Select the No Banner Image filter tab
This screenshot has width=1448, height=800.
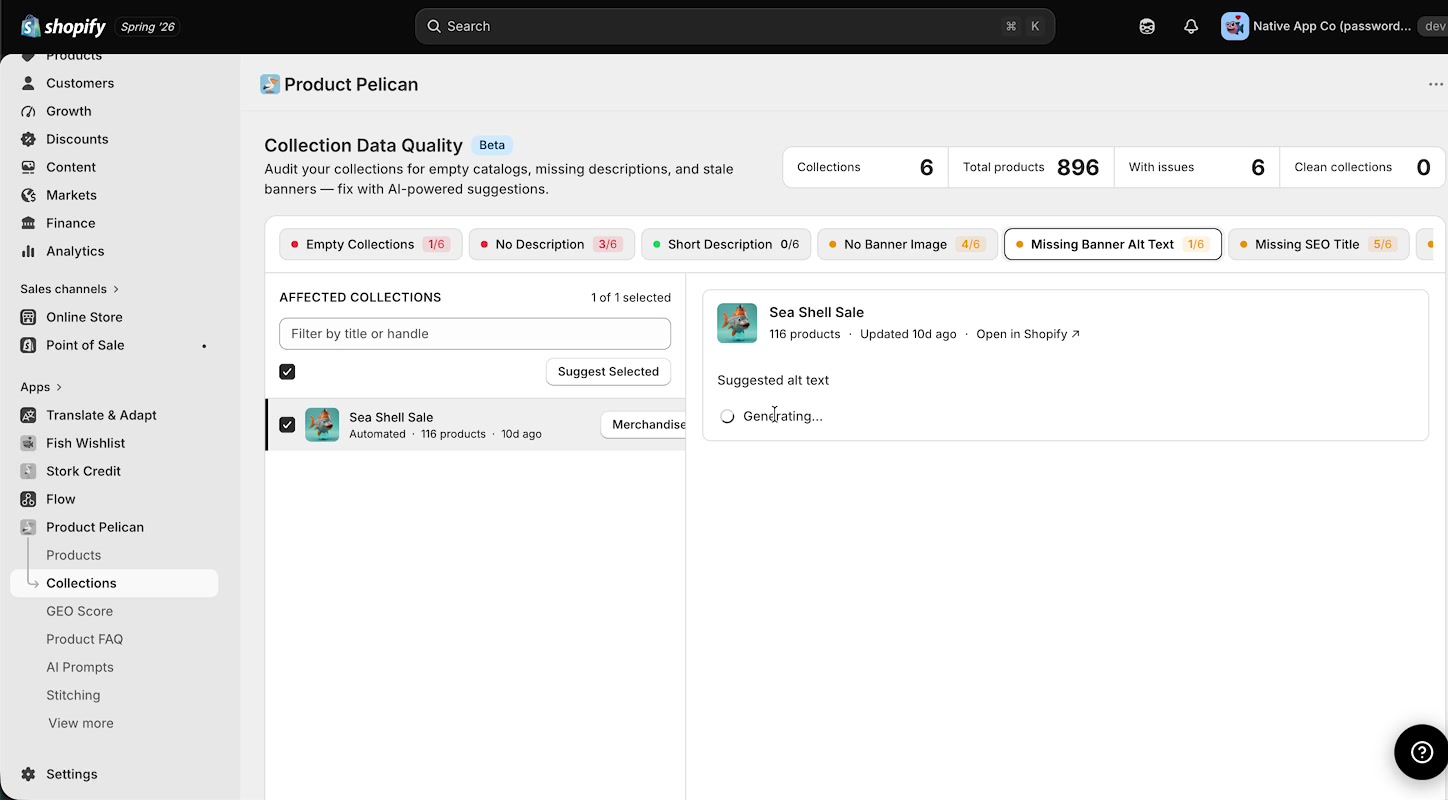click(x=907, y=244)
